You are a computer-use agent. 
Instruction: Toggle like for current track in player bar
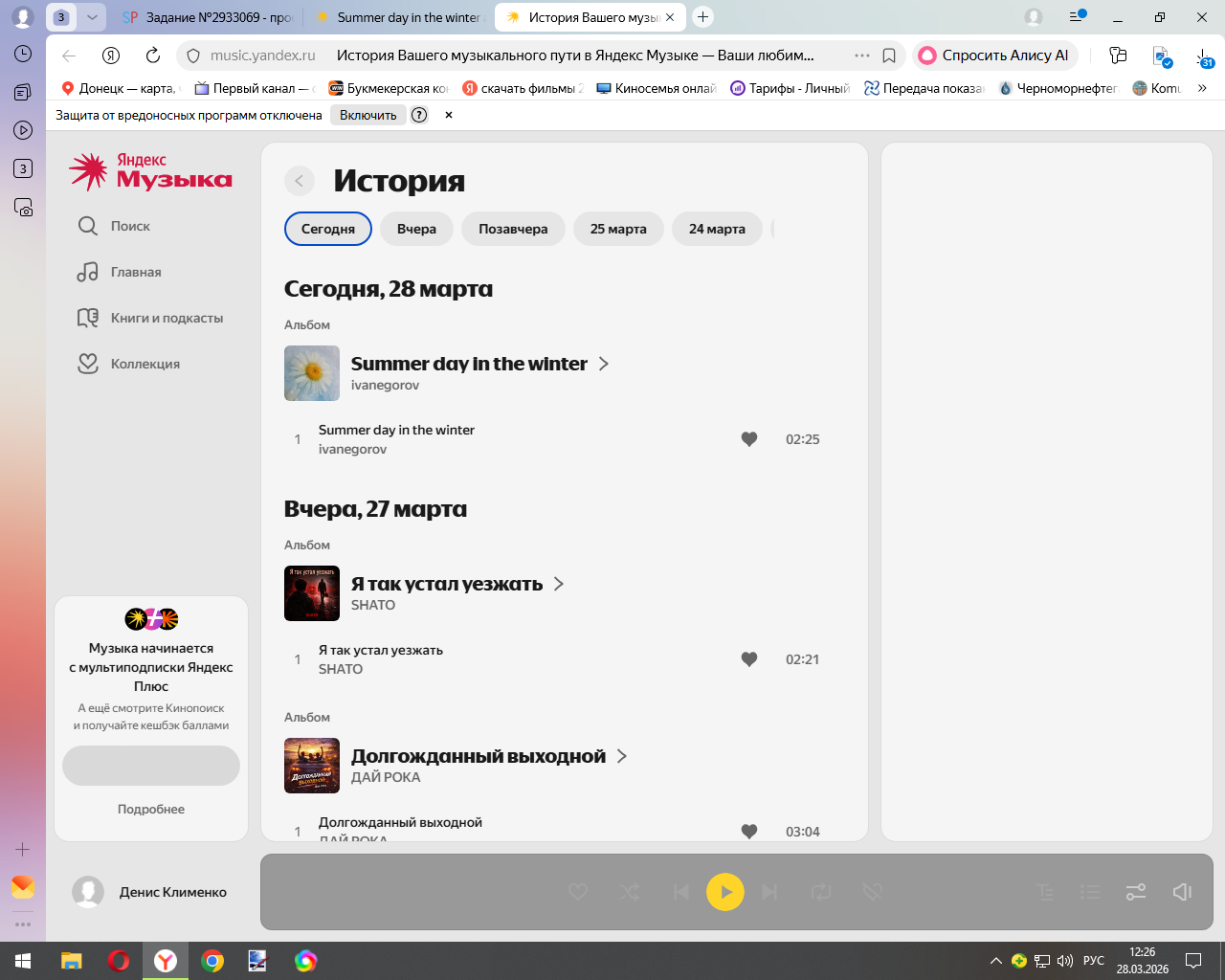(x=578, y=892)
